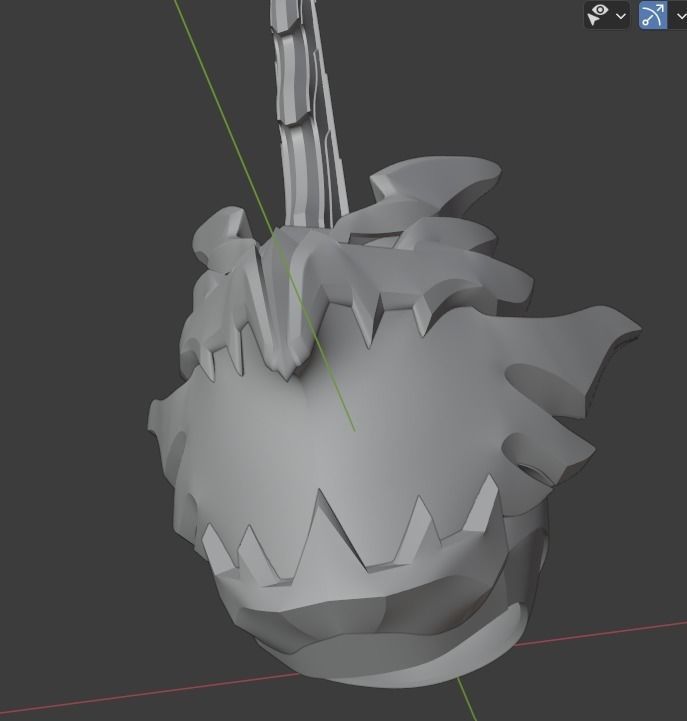Screen dimensions: 687x721
Task: Open the gizmos dropdown arrow
Action: tap(680, 16)
